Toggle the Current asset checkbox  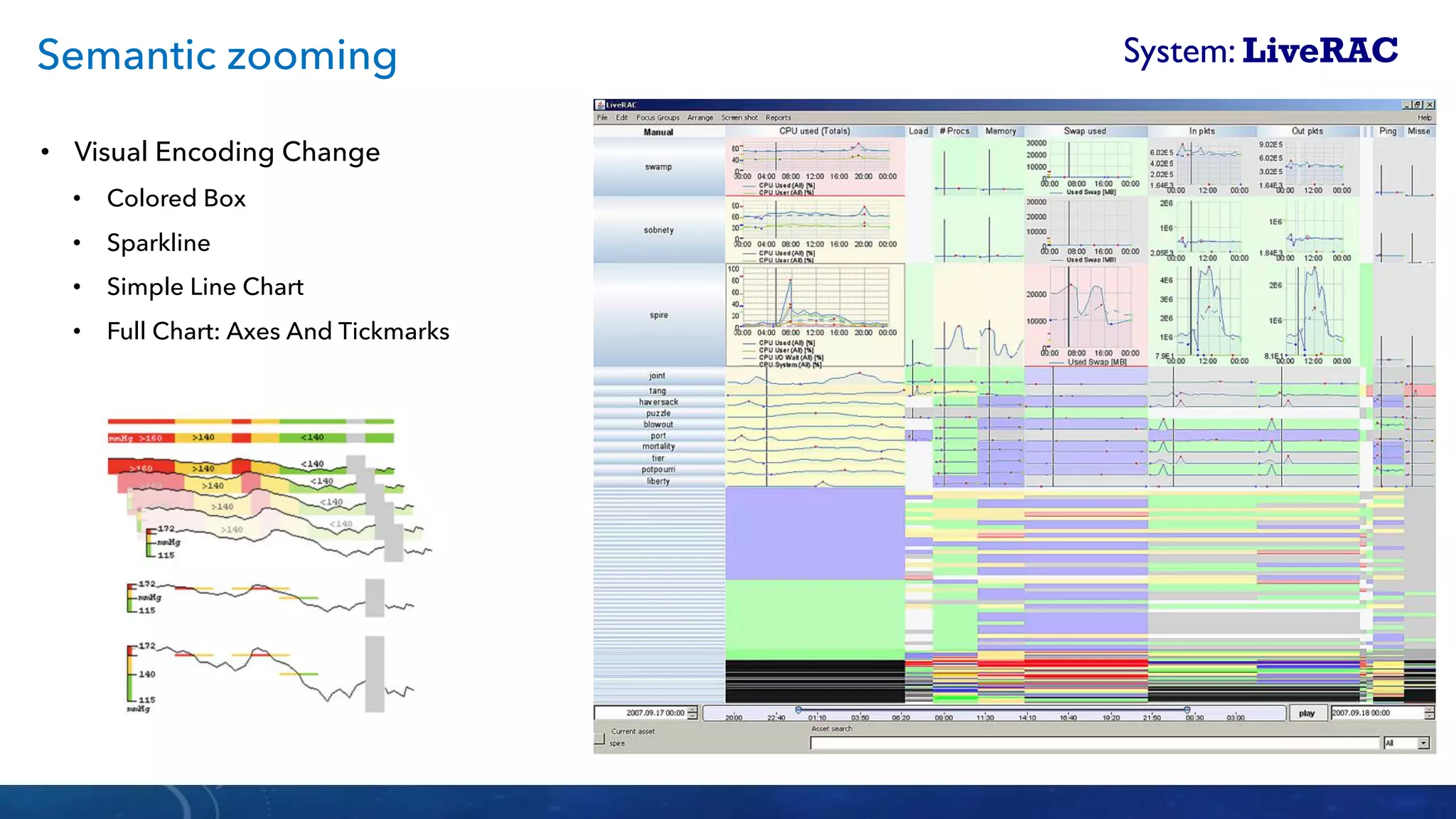(599, 739)
